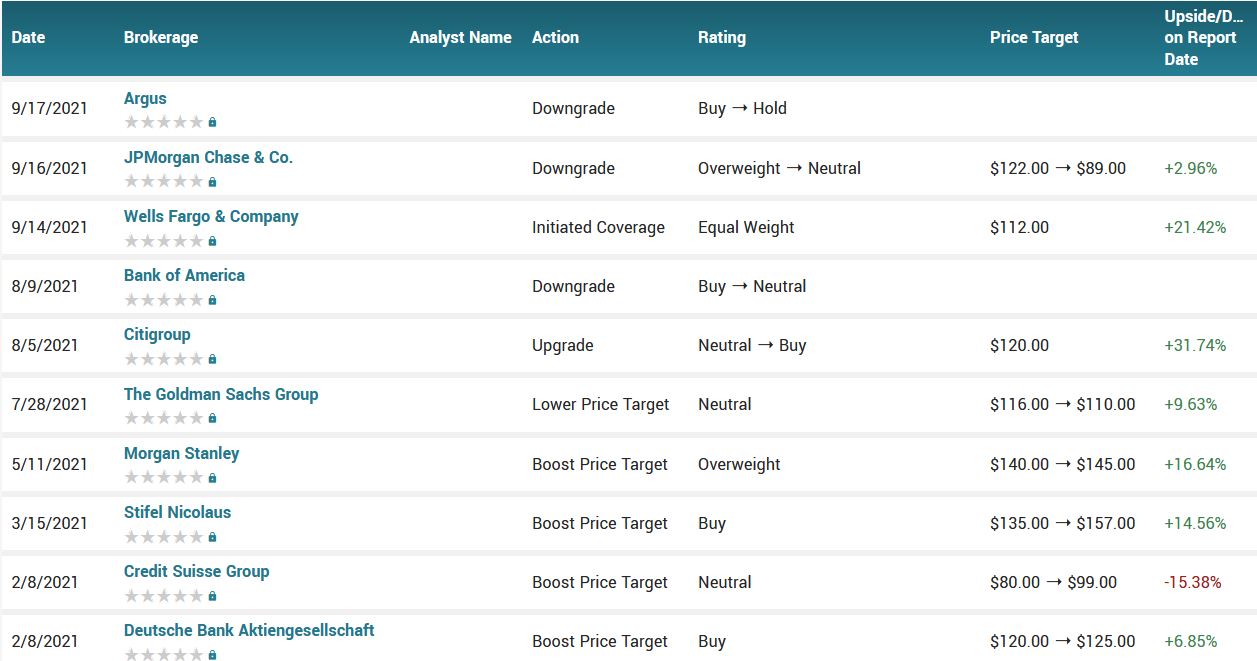The image size is (1257, 661).
Task: Open the Wells Fargo & Company link
Action: (x=211, y=216)
